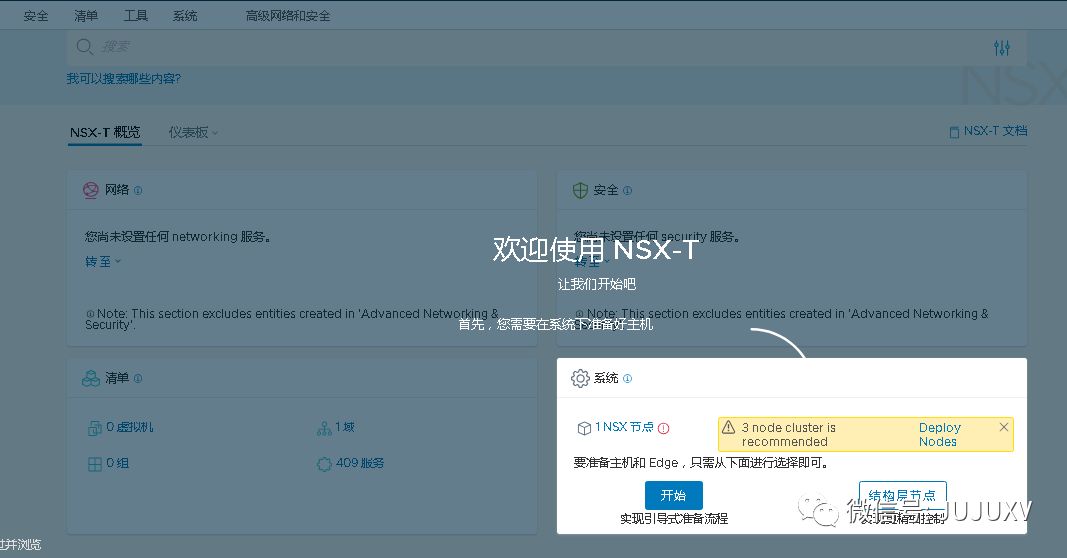Click the search magnifier icon
The height and width of the screenshot is (558, 1067).
[x=84, y=47]
